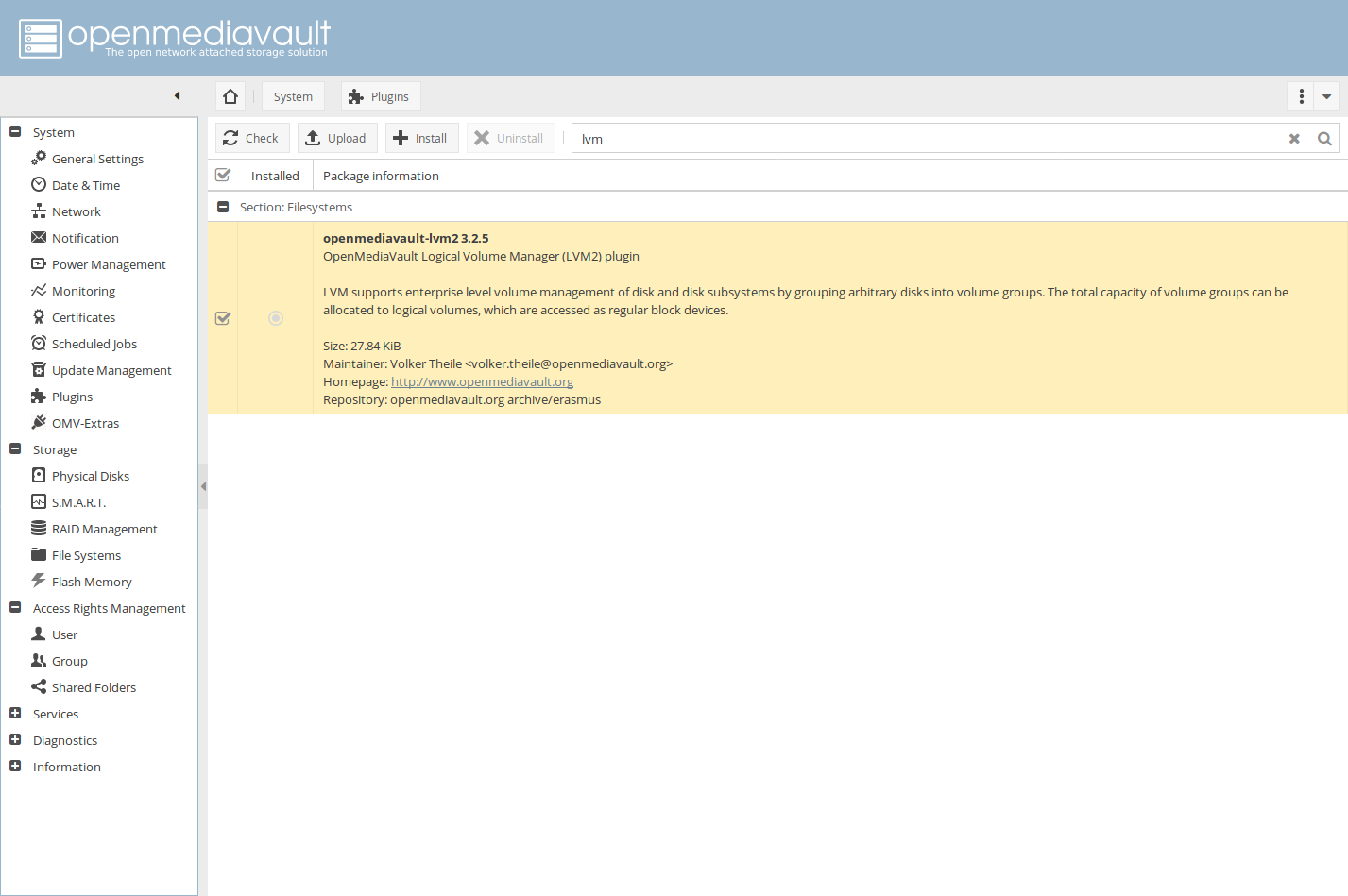Open Notification envelope icon
1348x896 pixels.
[x=39, y=237]
